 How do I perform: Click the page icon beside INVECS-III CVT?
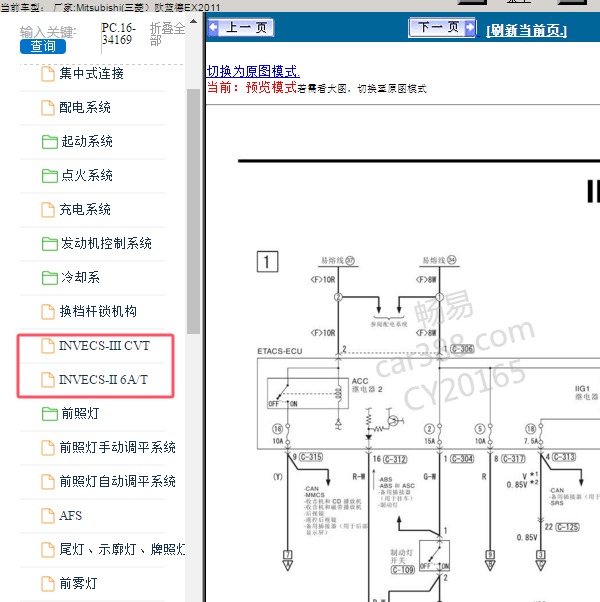click(x=48, y=346)
